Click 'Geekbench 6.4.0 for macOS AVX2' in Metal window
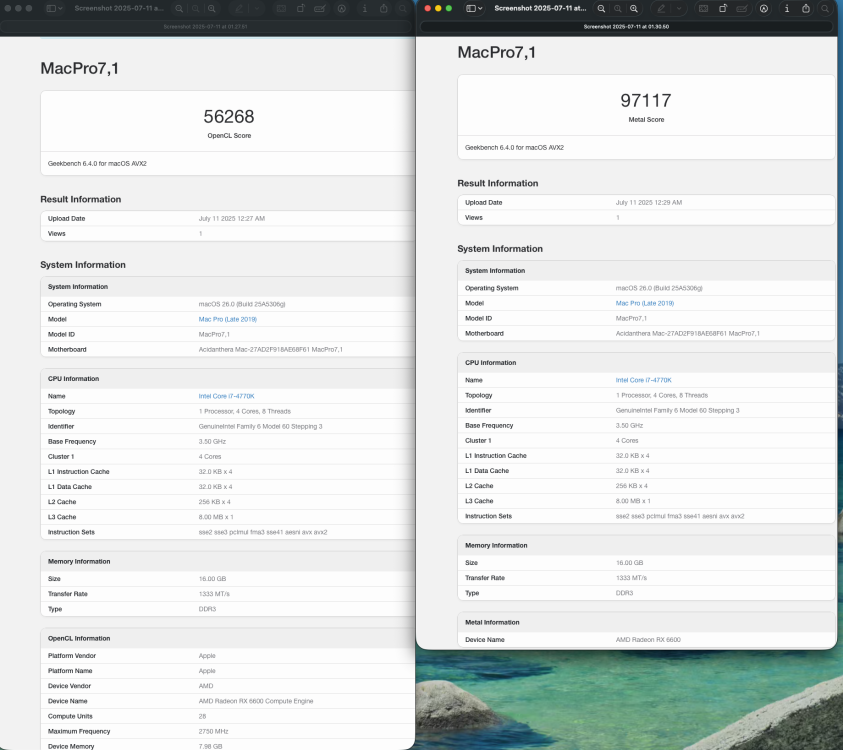Viewport: 843px width, 750px height. pyautogui.click(x=514, y=147)
